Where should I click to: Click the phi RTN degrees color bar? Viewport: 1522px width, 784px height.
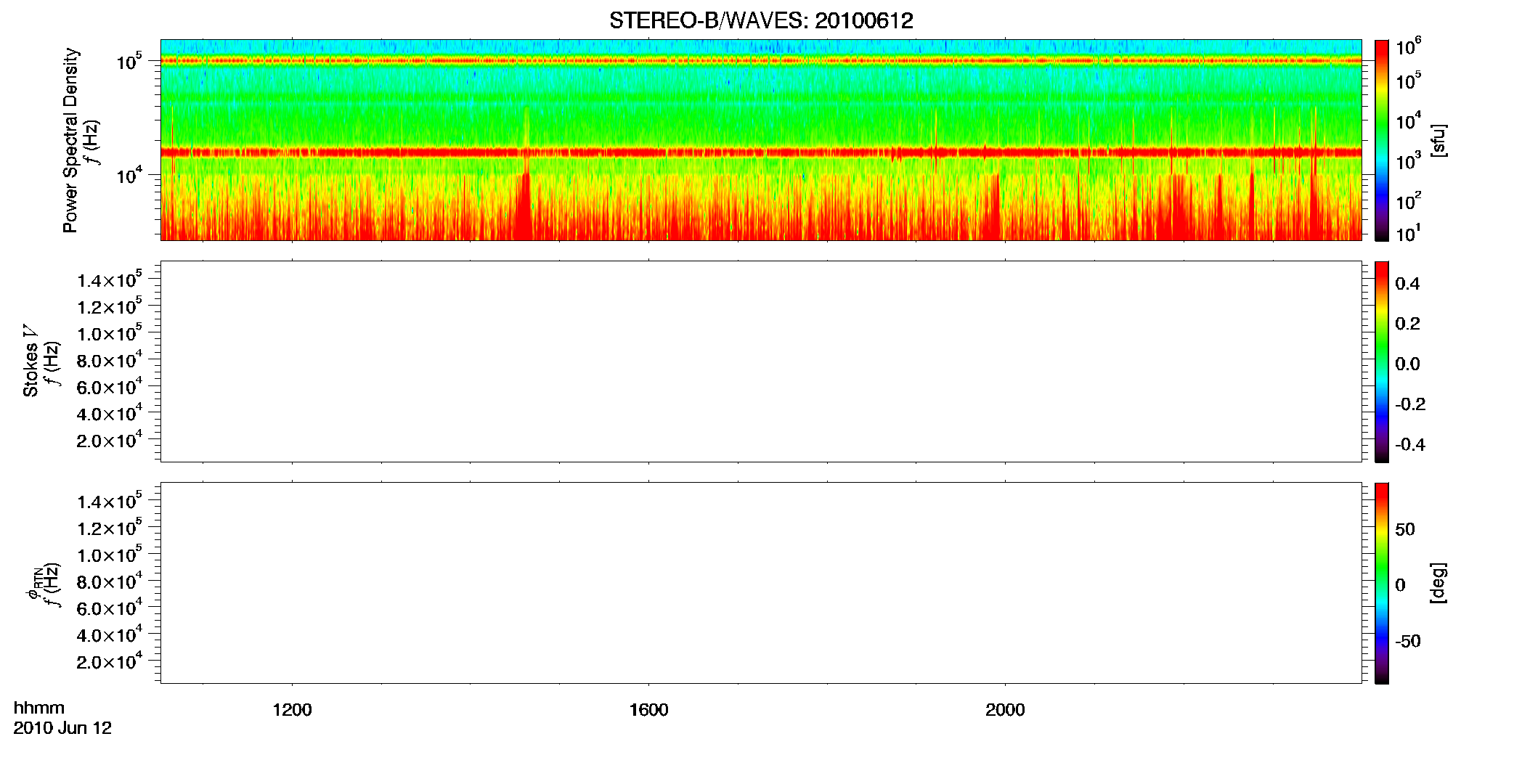(x=1382, y=583)
